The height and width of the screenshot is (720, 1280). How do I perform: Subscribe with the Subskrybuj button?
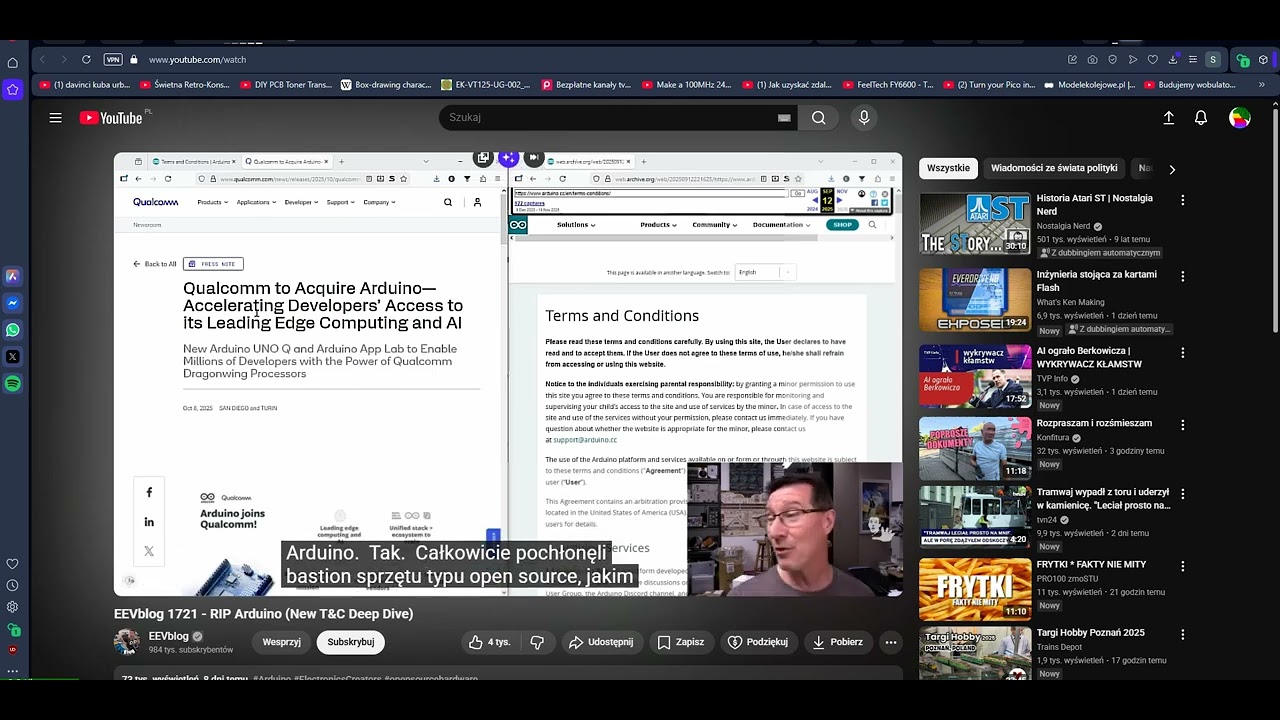[x=351, y=642]
